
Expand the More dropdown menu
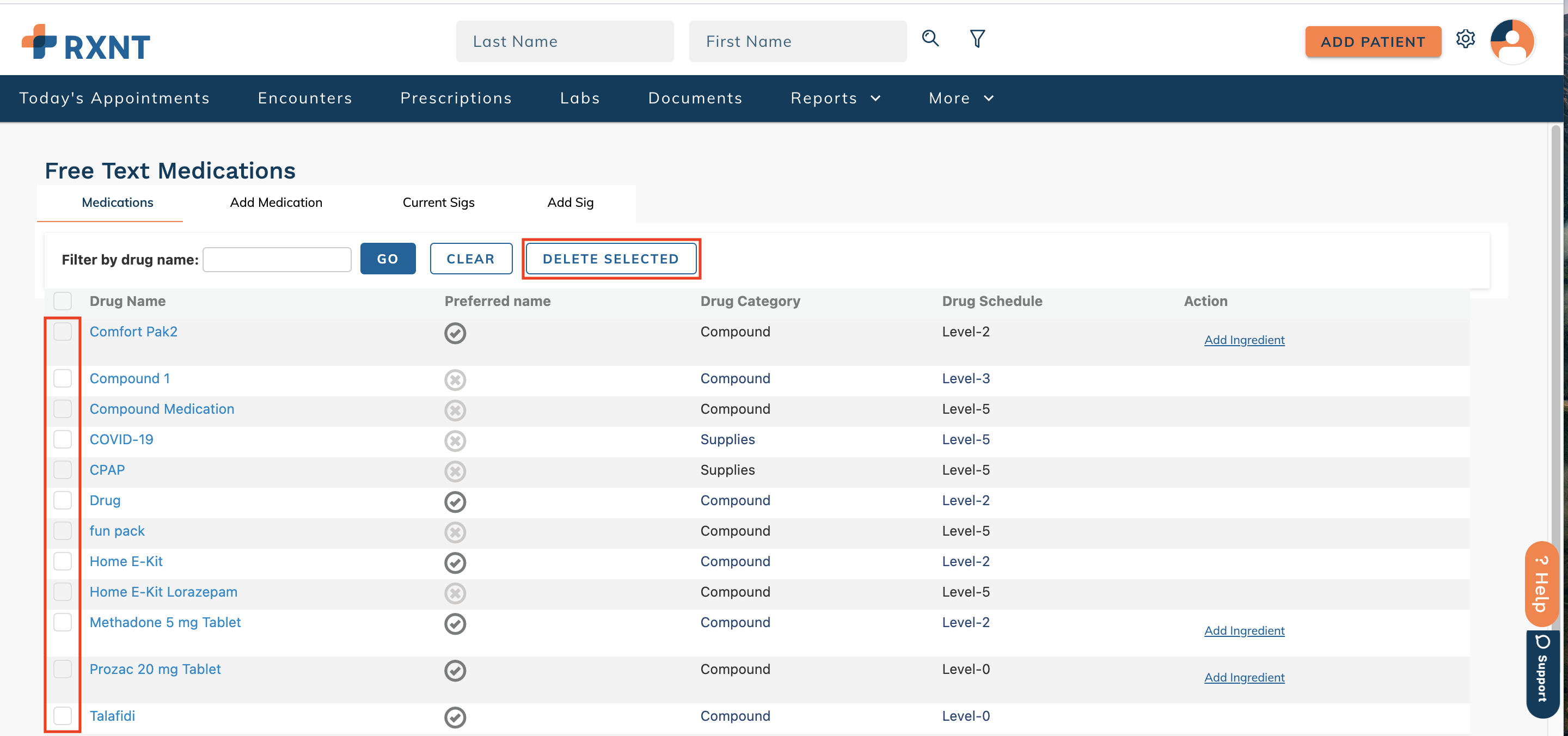click(x=961, y=98)
